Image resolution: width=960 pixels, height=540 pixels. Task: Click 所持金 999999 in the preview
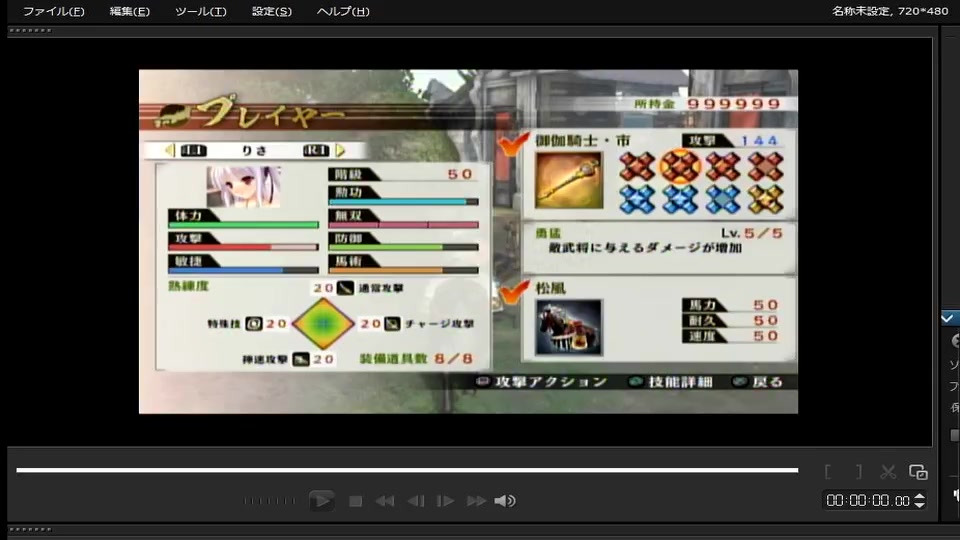pyautogui.click(x=707, y=104)
